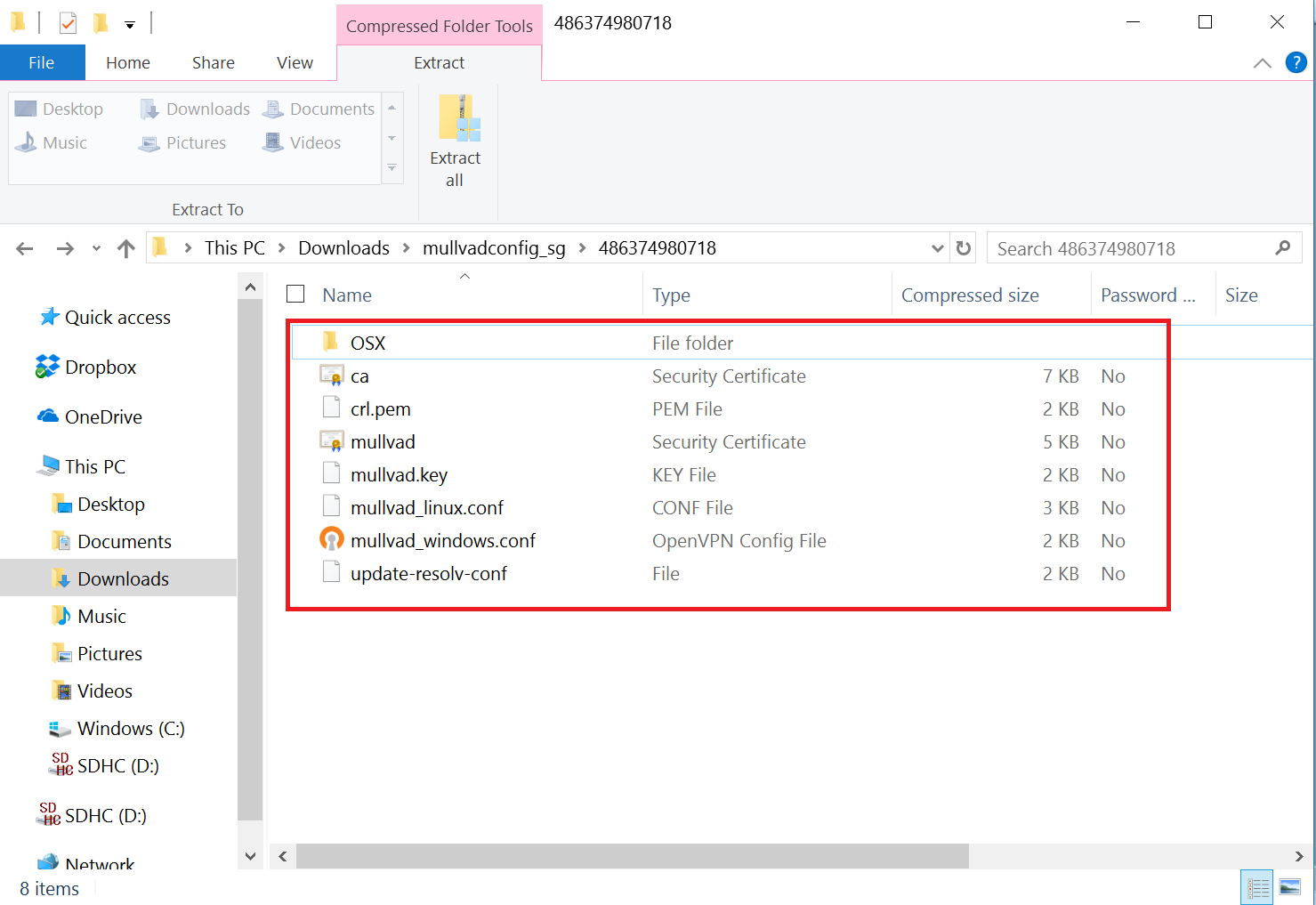This screenshot has height=905, width=1316.
Task: Open the recent locations dropdown arrow
Action: pos(96,248)
